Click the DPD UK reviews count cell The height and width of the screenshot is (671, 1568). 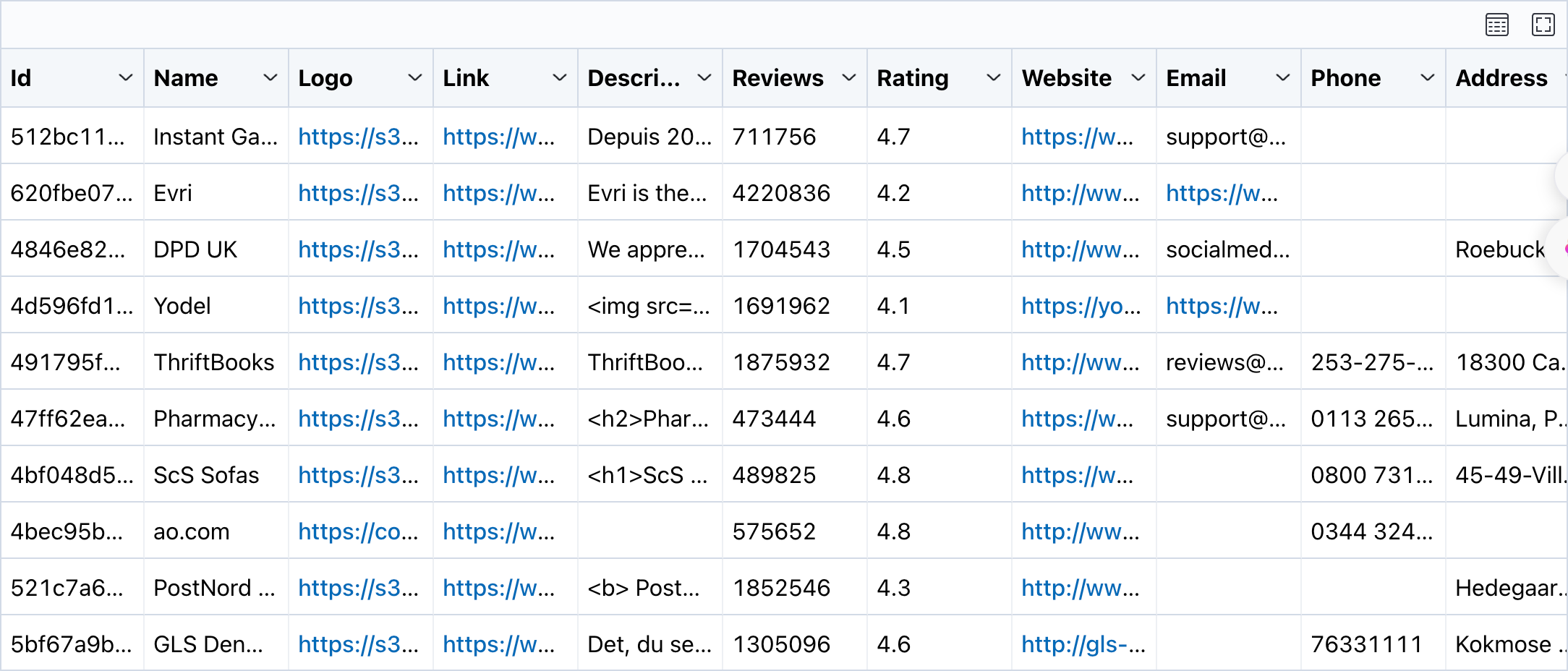click(x=781, y=249)
